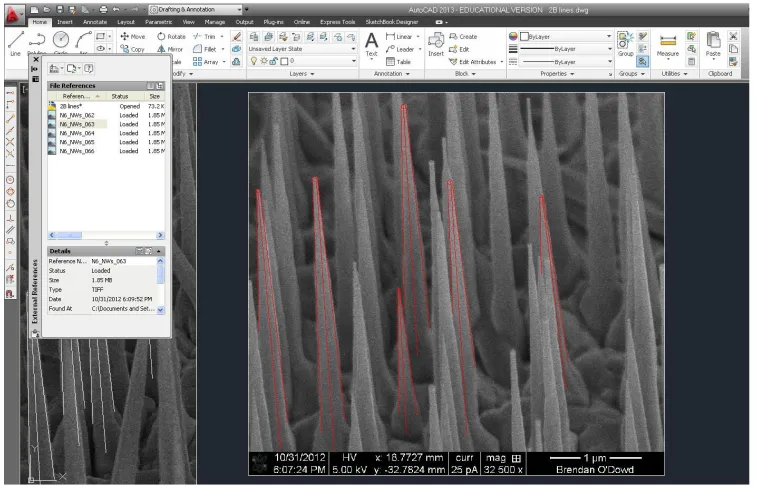Viewport: 758px width, 486px height.
Task: Click the Group objects icon
Action: [x=625, y=44]
